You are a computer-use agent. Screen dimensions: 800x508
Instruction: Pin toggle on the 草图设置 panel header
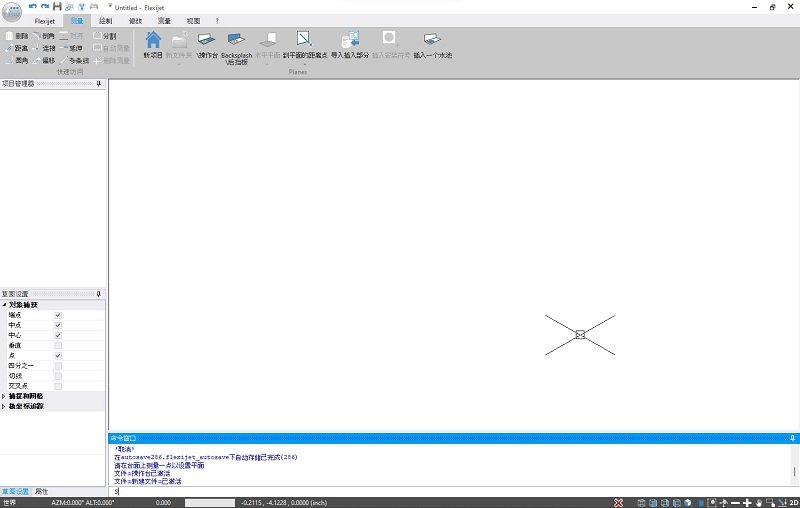98,294
